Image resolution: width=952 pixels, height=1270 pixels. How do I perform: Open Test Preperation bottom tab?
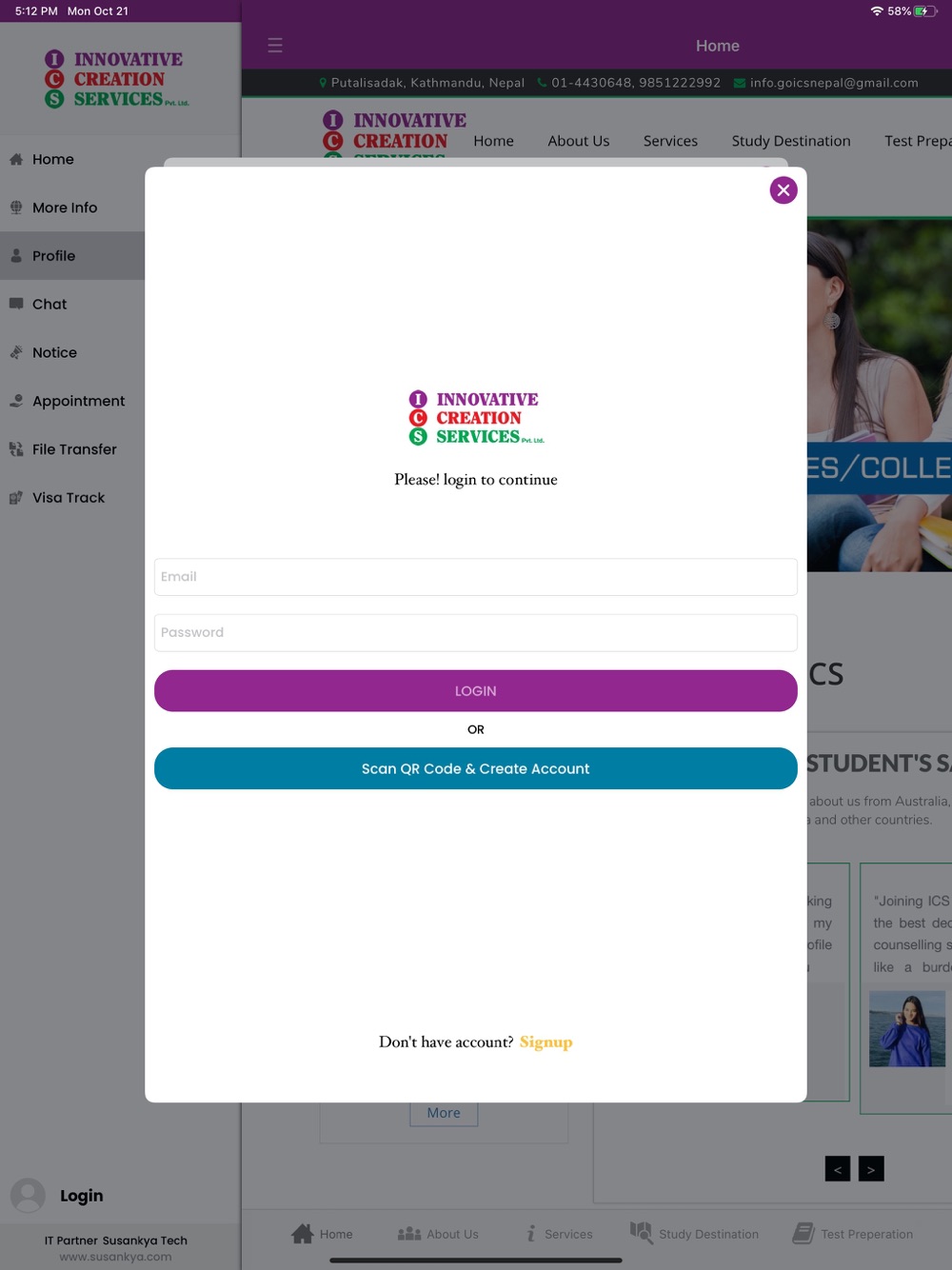pyautogui.click(x=852, y=1234)
